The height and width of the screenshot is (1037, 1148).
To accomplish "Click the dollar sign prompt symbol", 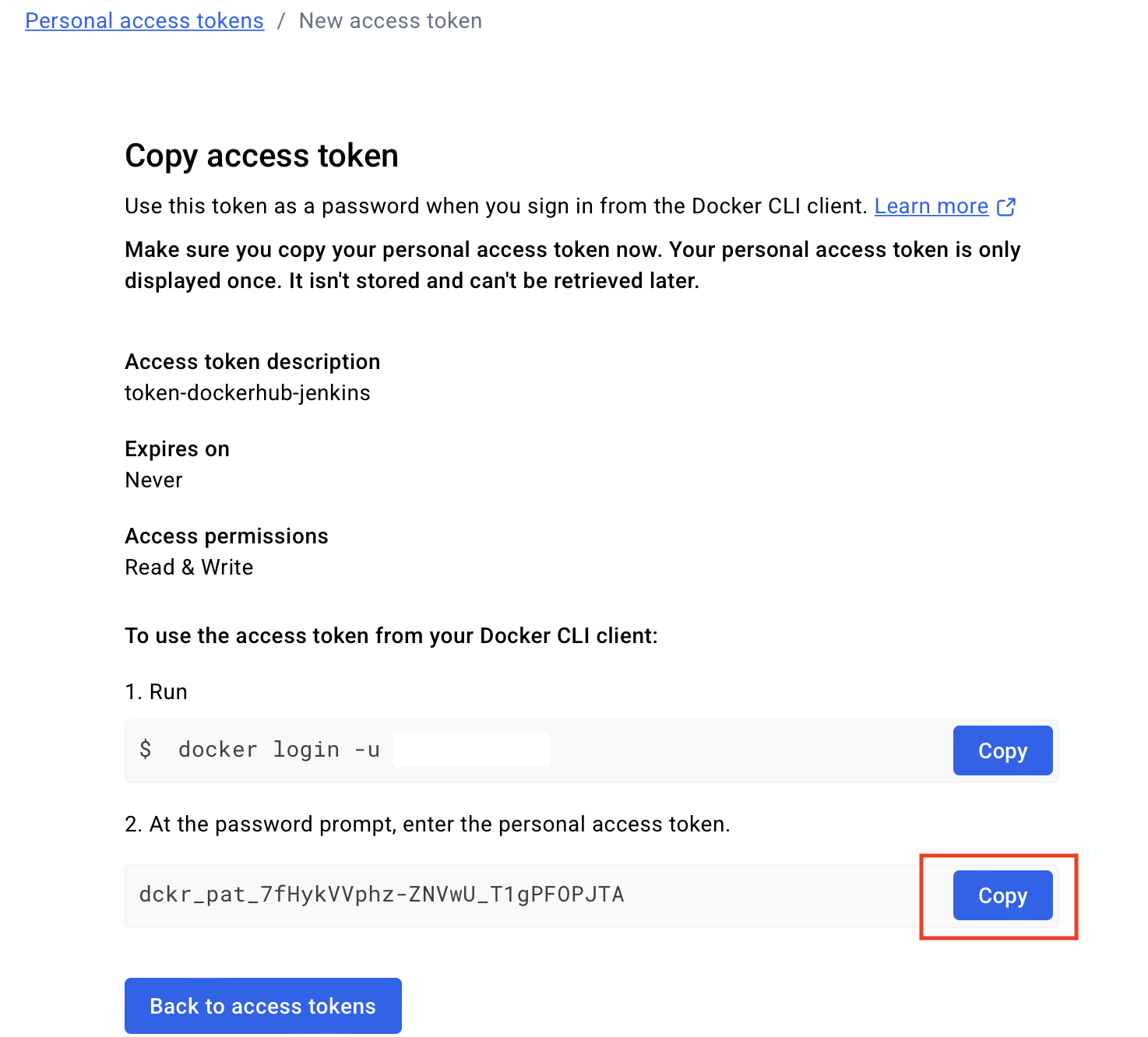I will tap(146, 750).
